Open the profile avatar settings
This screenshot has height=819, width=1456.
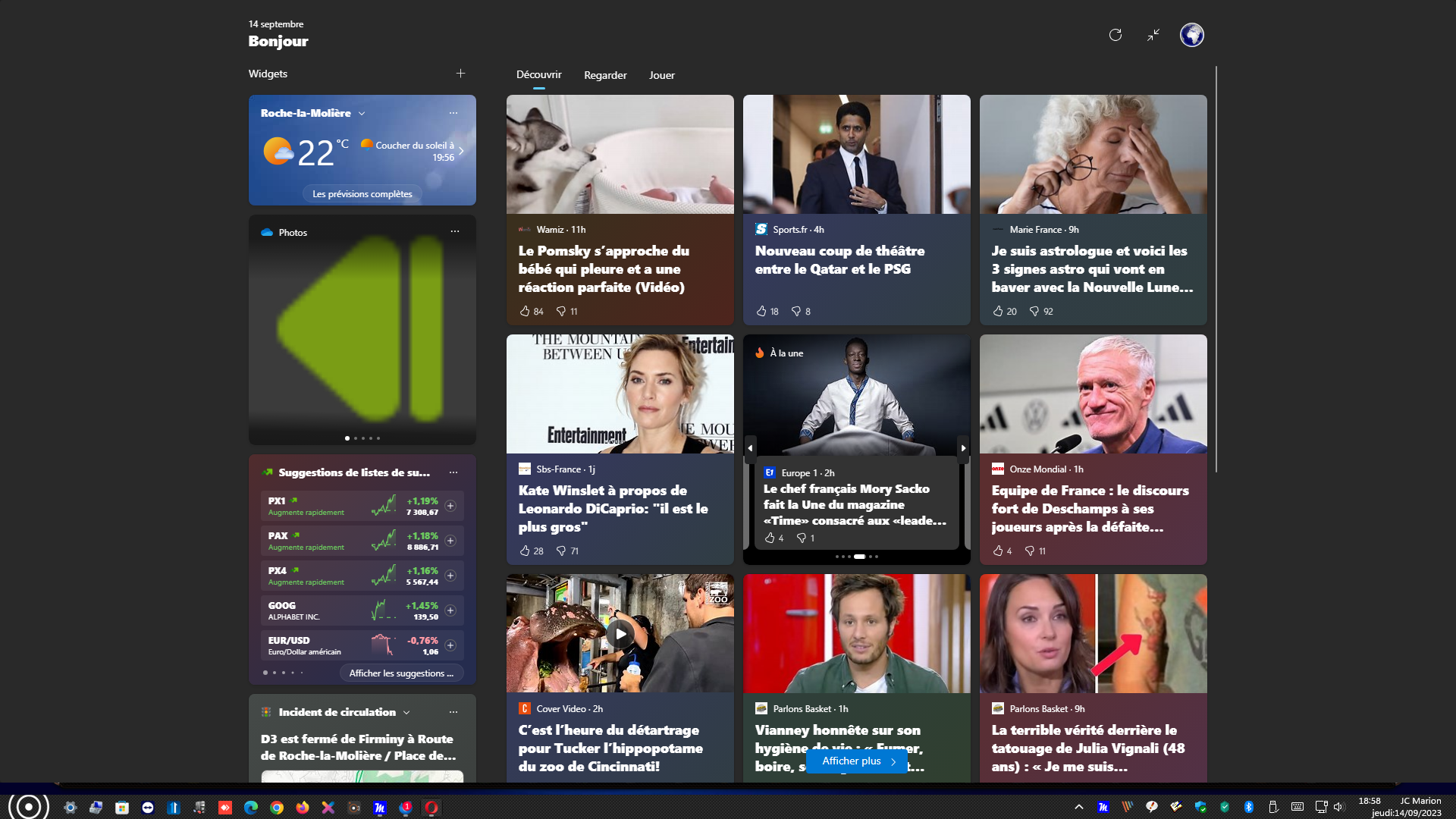[x=1191, y=35]
